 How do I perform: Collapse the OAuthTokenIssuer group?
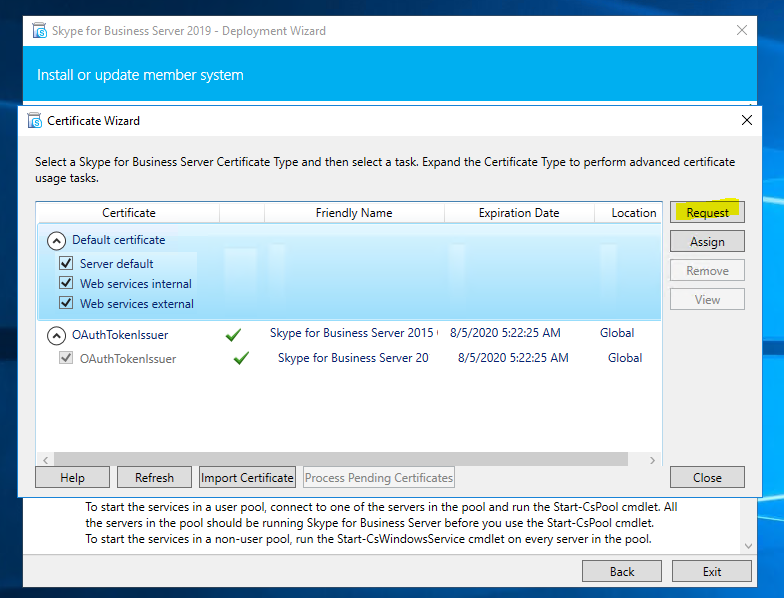click(x=55, y=334)
